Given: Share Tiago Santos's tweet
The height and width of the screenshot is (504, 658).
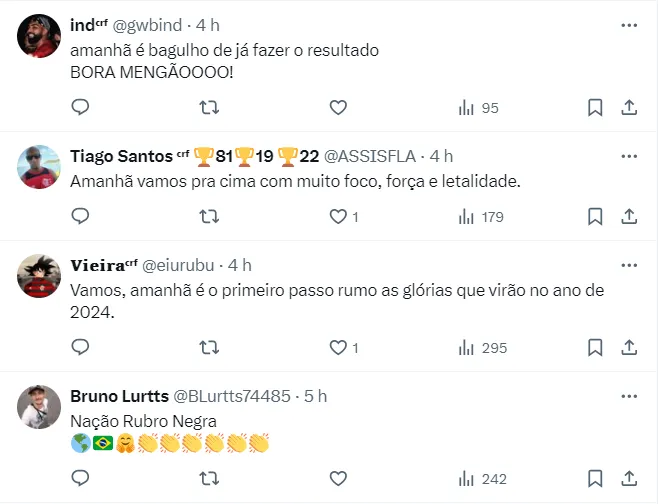Looking at the screenshot, I should 629,217.
